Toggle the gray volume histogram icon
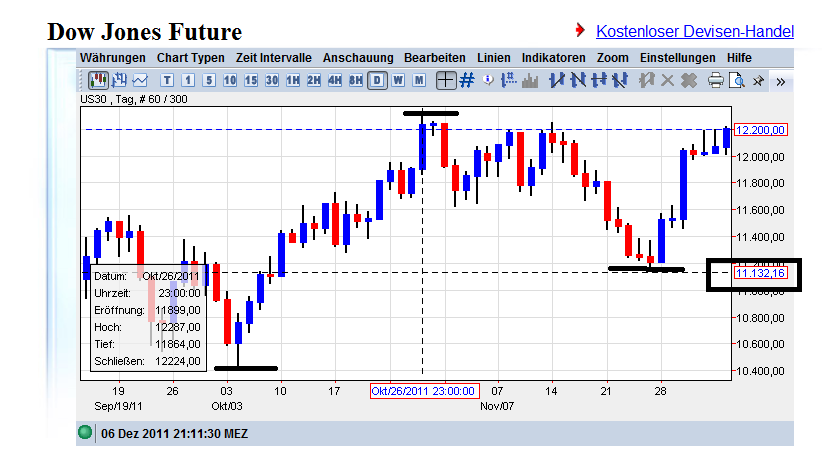 (530, 81)
